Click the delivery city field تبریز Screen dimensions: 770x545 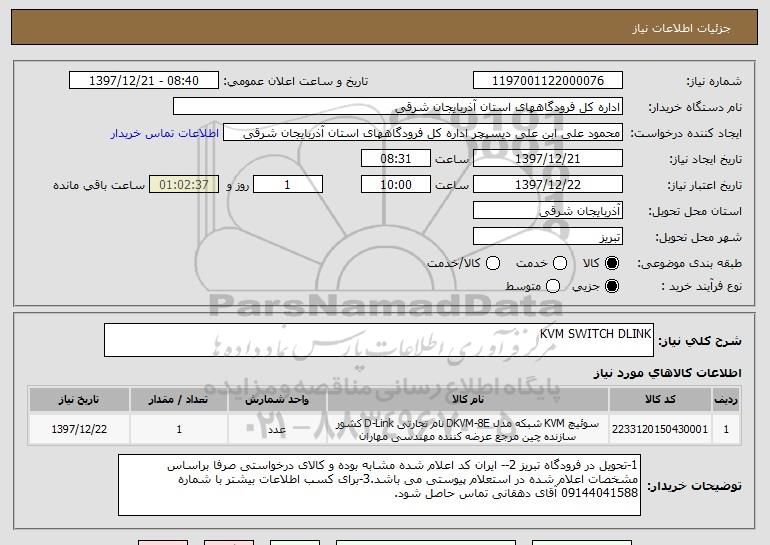(548, 237)
